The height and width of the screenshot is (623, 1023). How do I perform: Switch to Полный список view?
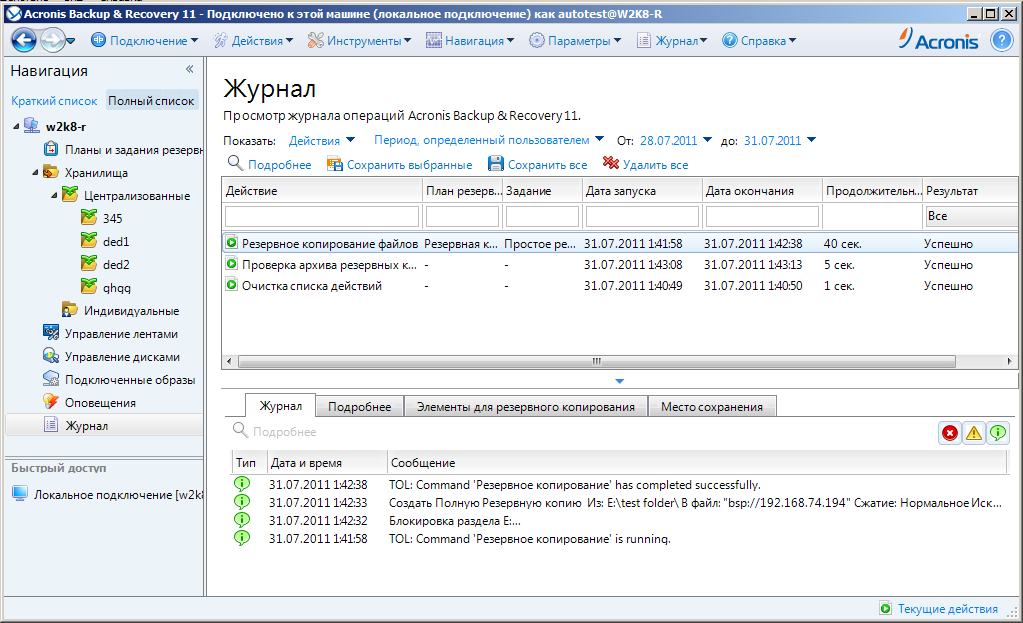151,100
